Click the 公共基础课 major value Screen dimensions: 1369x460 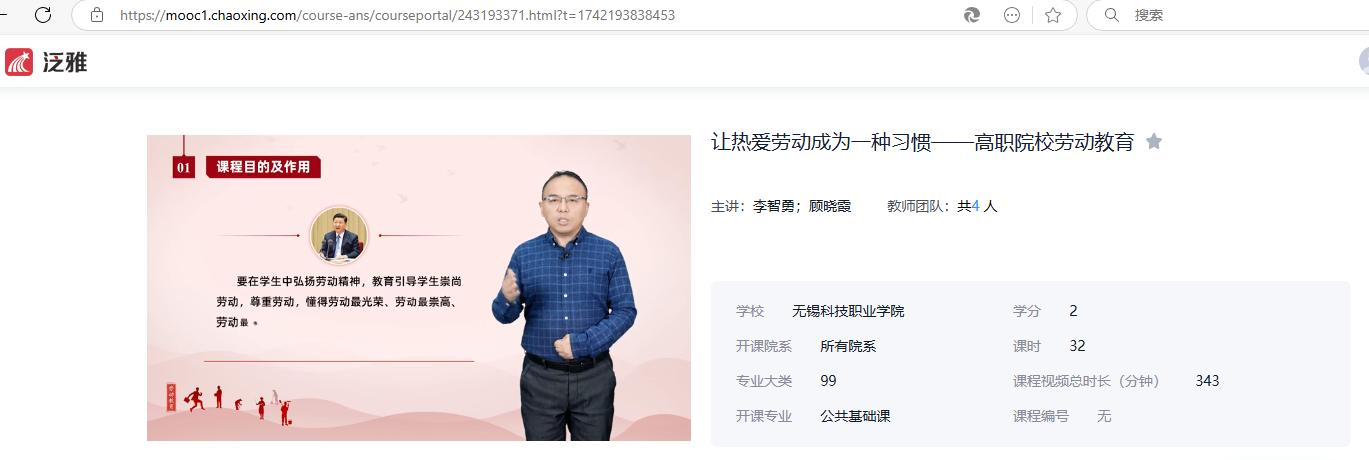point(855,416)
